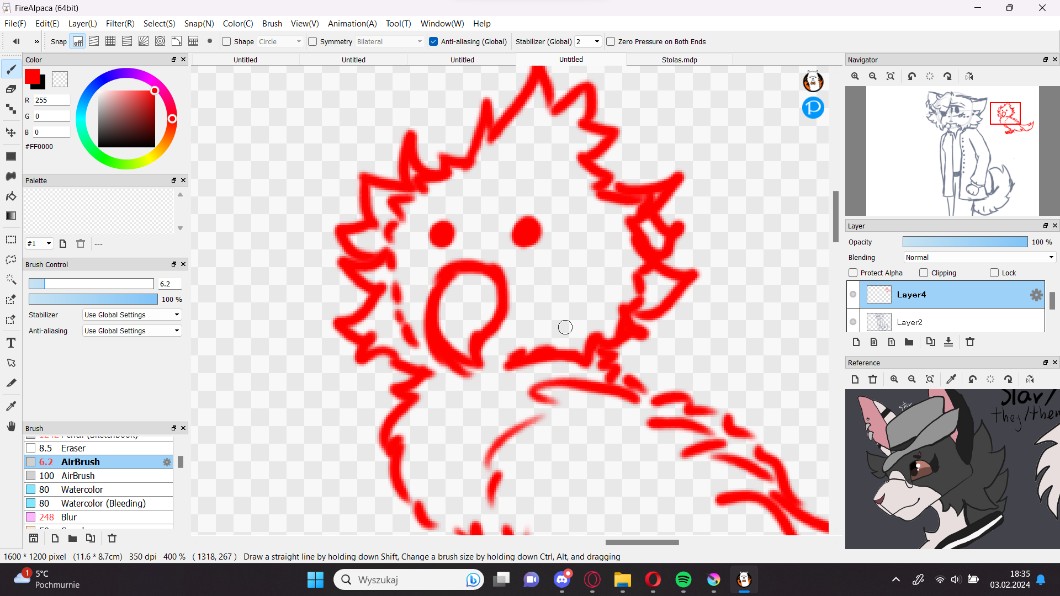Open Spotify from the Windows taskbar
The width and height of the screenshot is (1060, 596).
683,580
